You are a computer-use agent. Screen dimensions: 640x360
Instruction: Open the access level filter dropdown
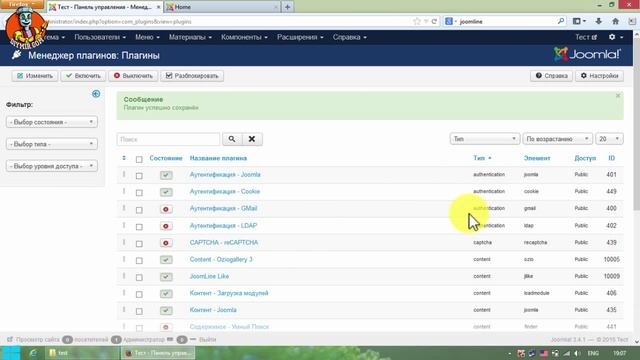click(52, 166)
